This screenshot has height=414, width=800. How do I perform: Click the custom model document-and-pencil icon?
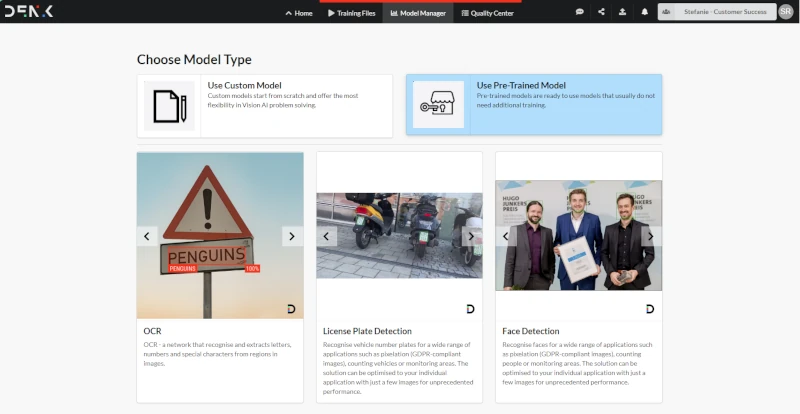pyautogui.click(x=169, y=105)
